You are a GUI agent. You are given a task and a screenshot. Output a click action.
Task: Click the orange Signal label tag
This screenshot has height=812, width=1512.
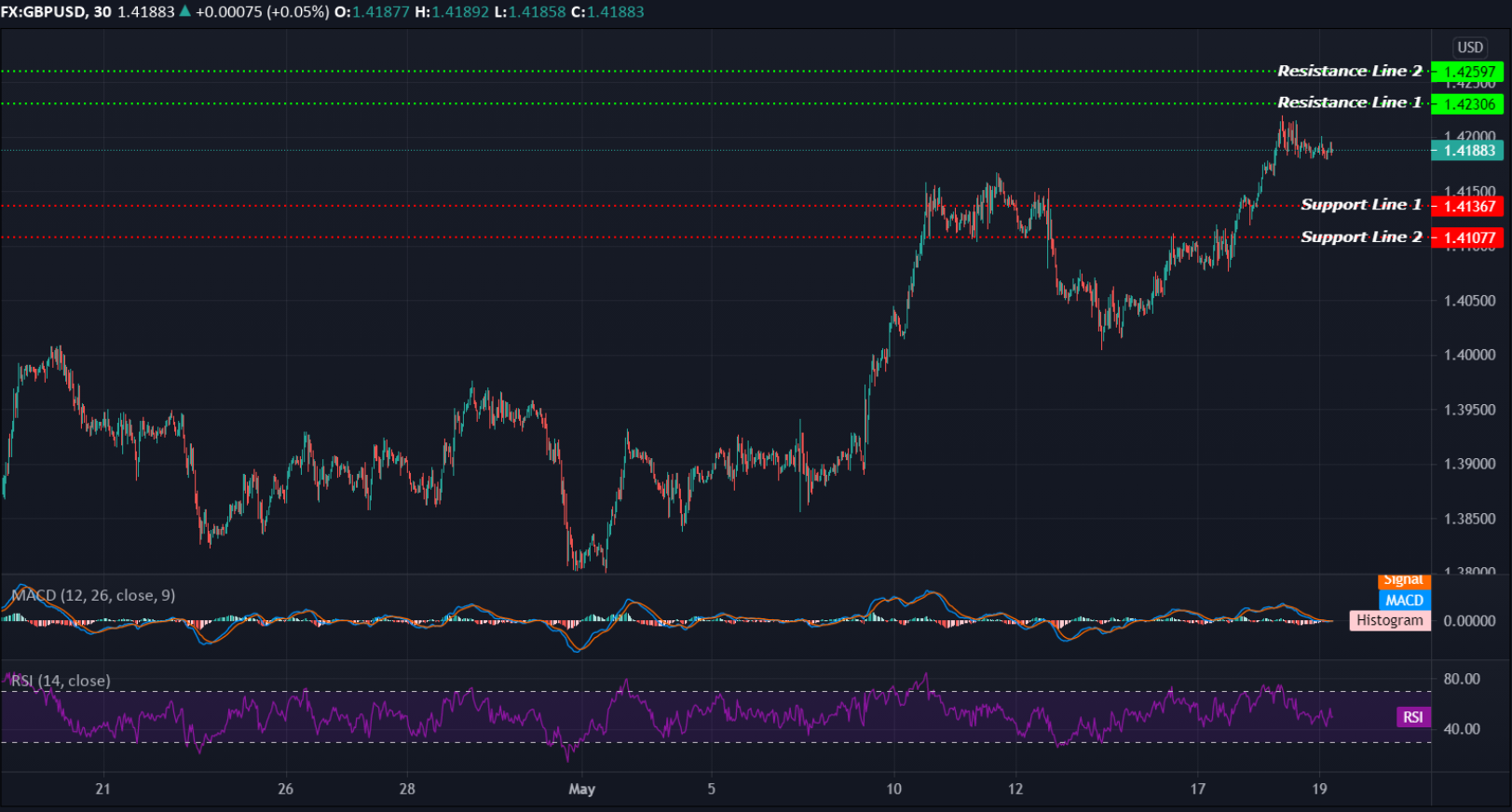coord(1404,581)
